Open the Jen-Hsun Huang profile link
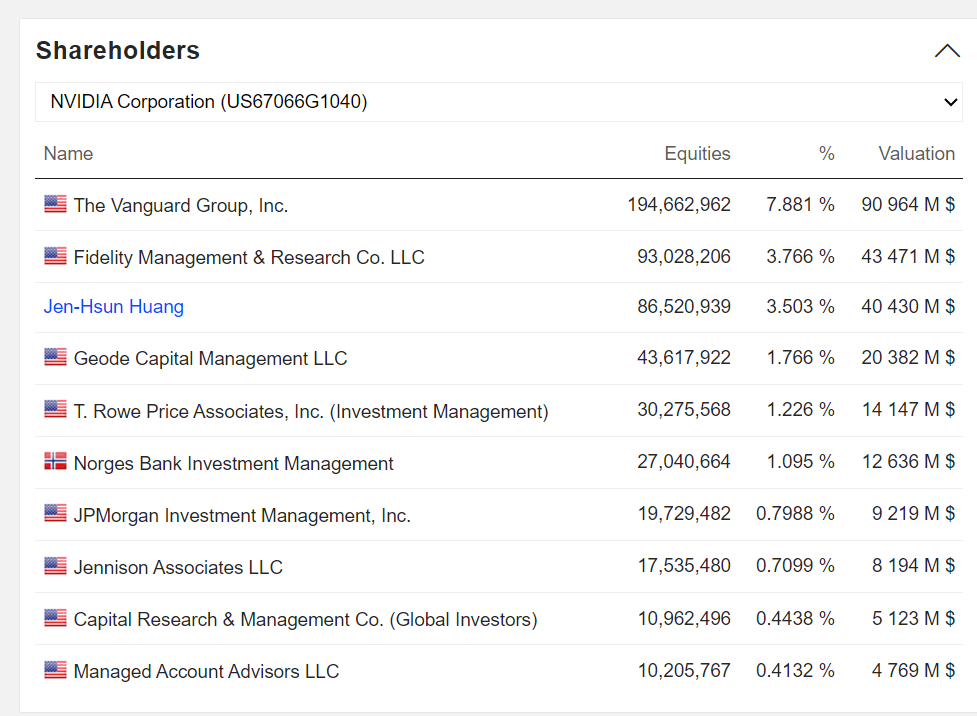The height and width of the screenshot is (716, 977). tap(114, 307)
